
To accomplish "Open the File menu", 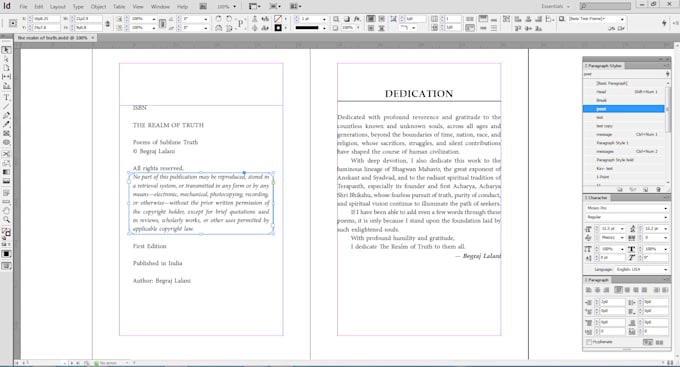I will click(x=23, y=7).
